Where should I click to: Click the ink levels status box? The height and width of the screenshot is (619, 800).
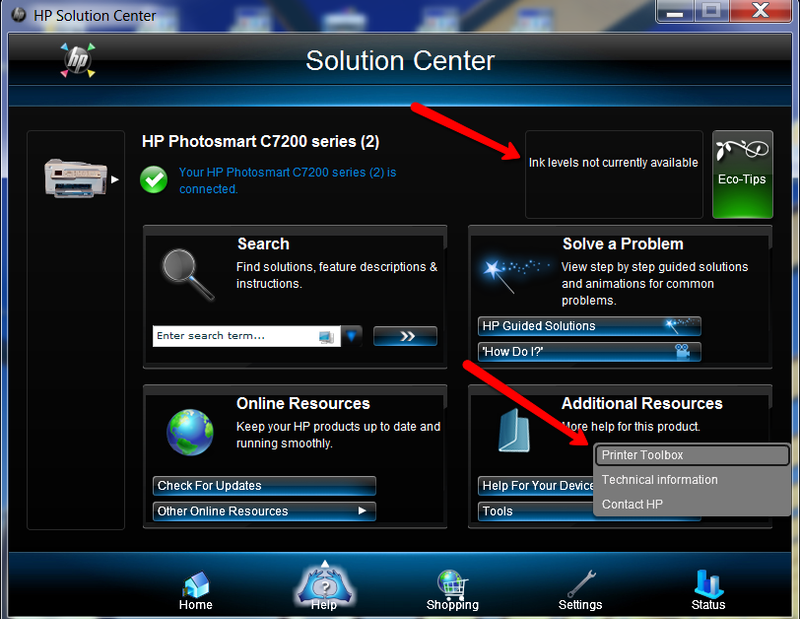pos(614,175)
